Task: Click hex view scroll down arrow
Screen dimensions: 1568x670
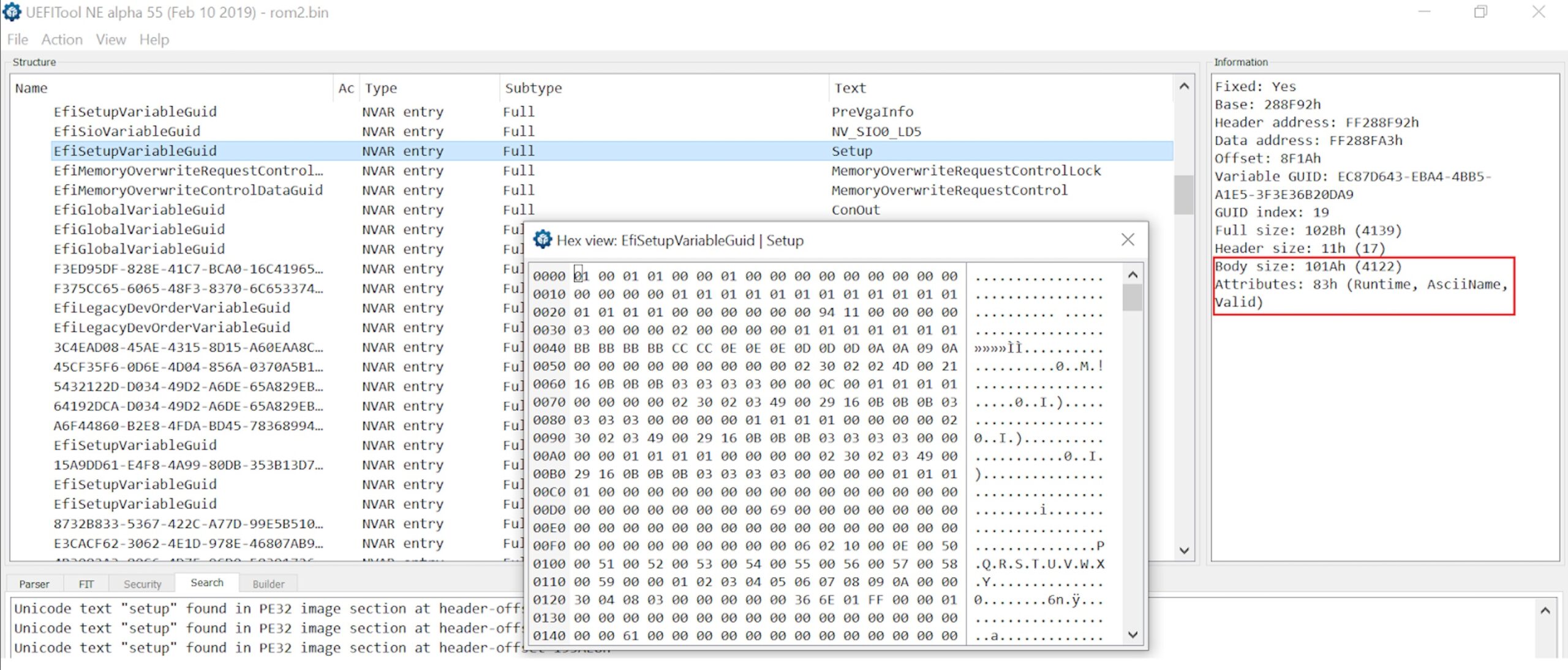Action: pos(1133,634)
